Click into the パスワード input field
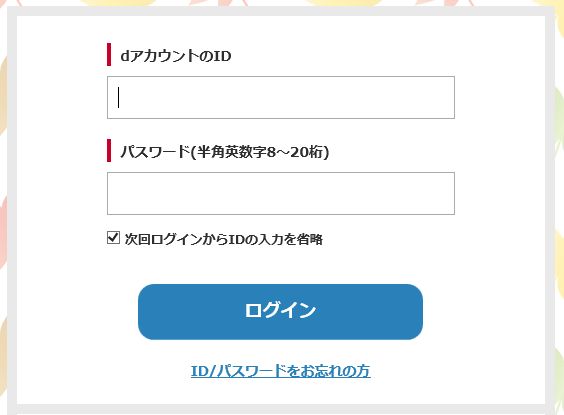This screenshot has width=564, height=415. coord(281,193)
